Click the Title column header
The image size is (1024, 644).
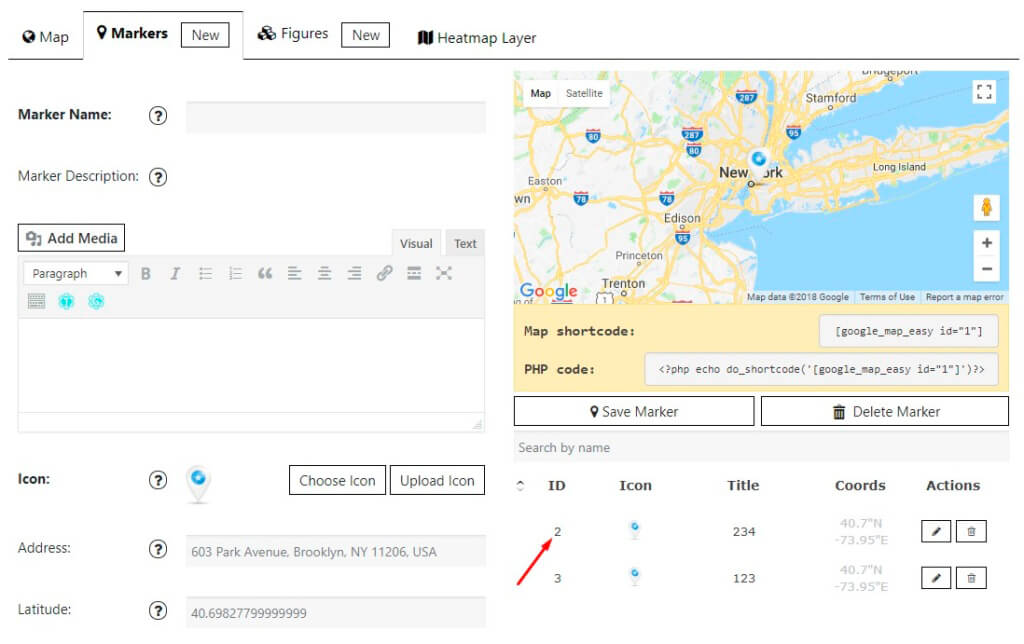(743, 485)
